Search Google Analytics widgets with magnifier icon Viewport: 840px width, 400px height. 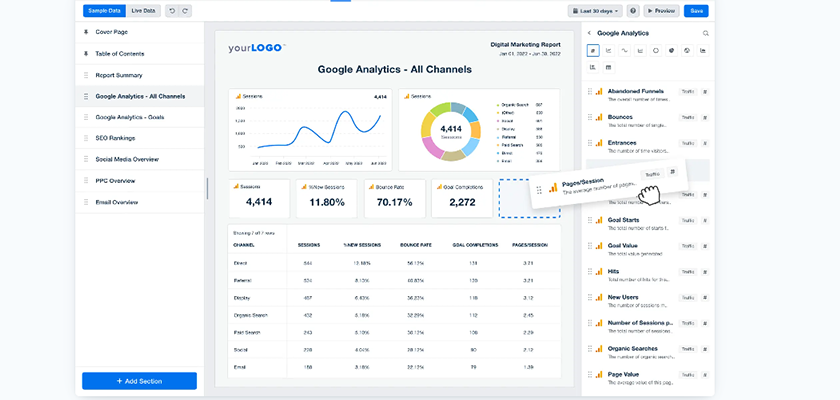pos(706,33)
